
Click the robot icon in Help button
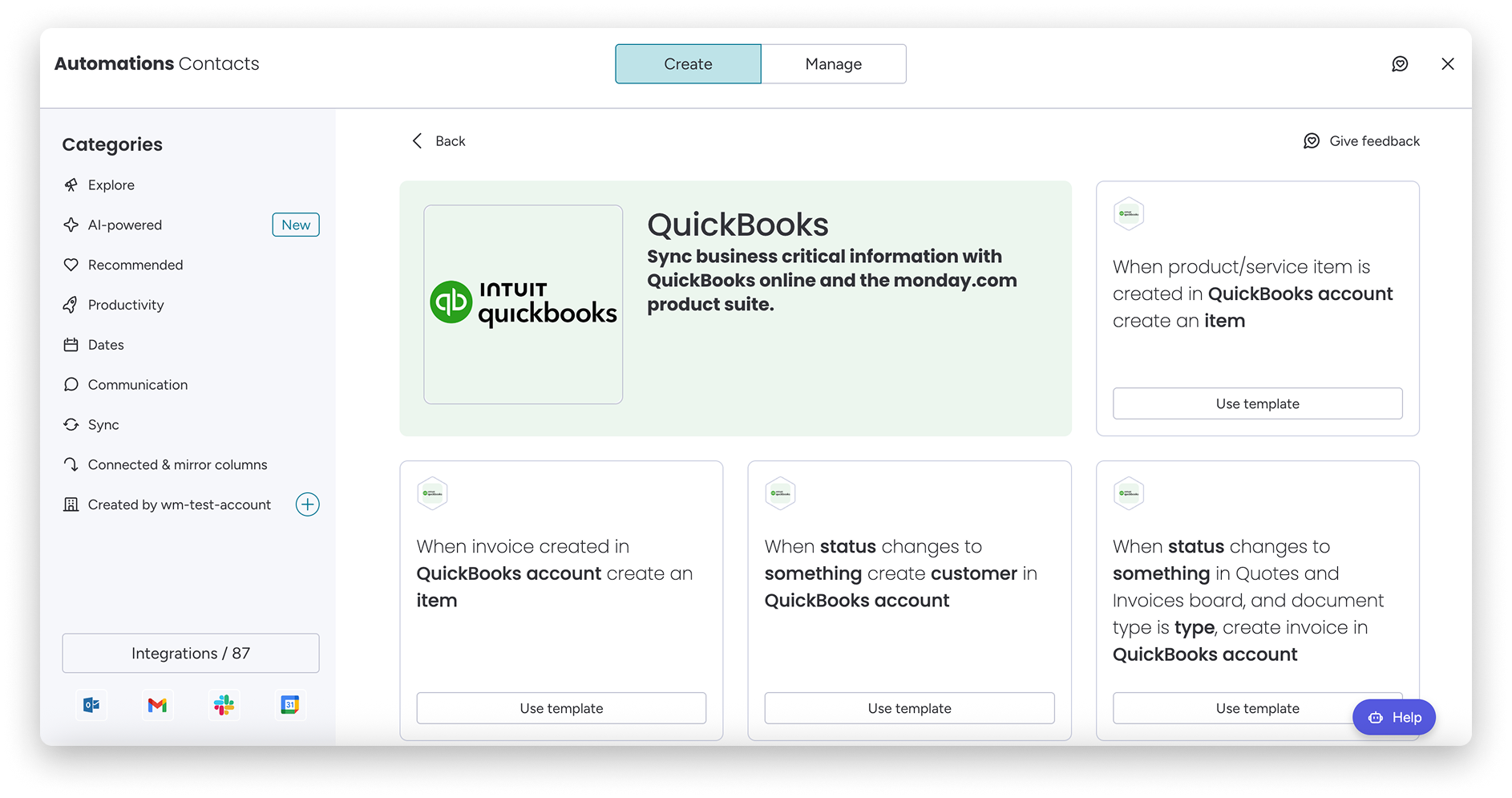click(1376, 718)
